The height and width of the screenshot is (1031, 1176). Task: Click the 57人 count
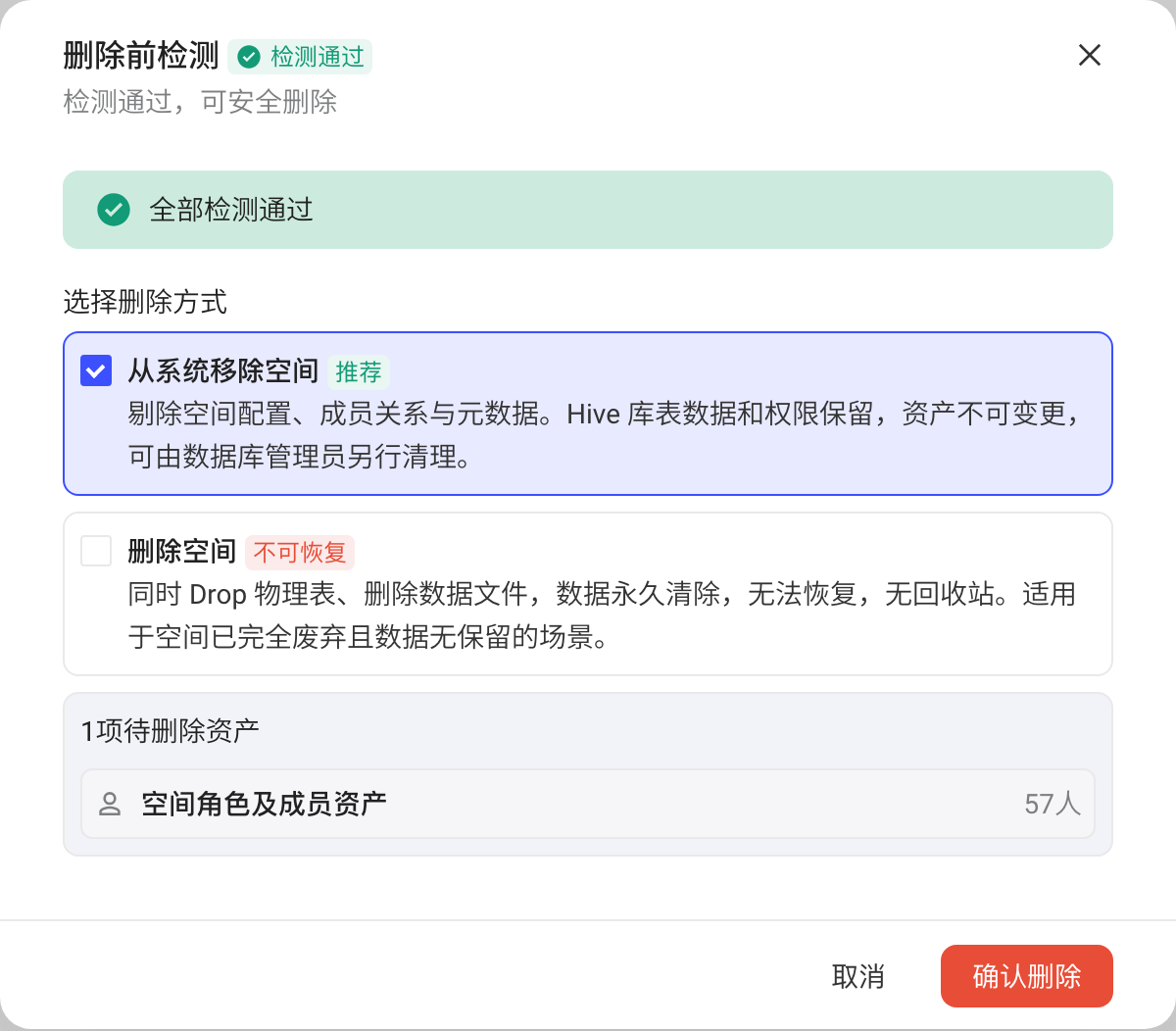(x=1053, y=805)
